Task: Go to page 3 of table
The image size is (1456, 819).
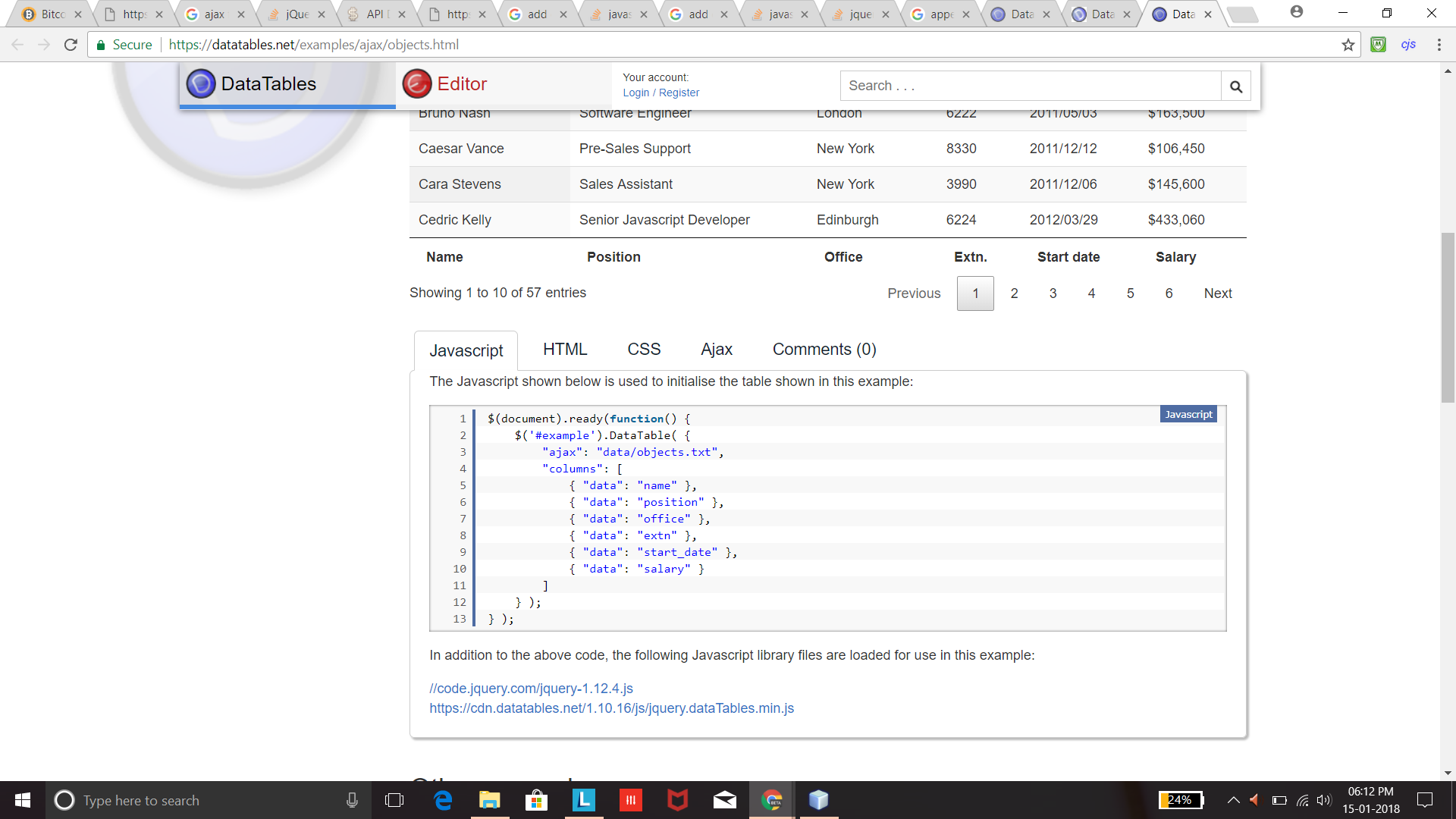Action: click(x=1053, y=293)
